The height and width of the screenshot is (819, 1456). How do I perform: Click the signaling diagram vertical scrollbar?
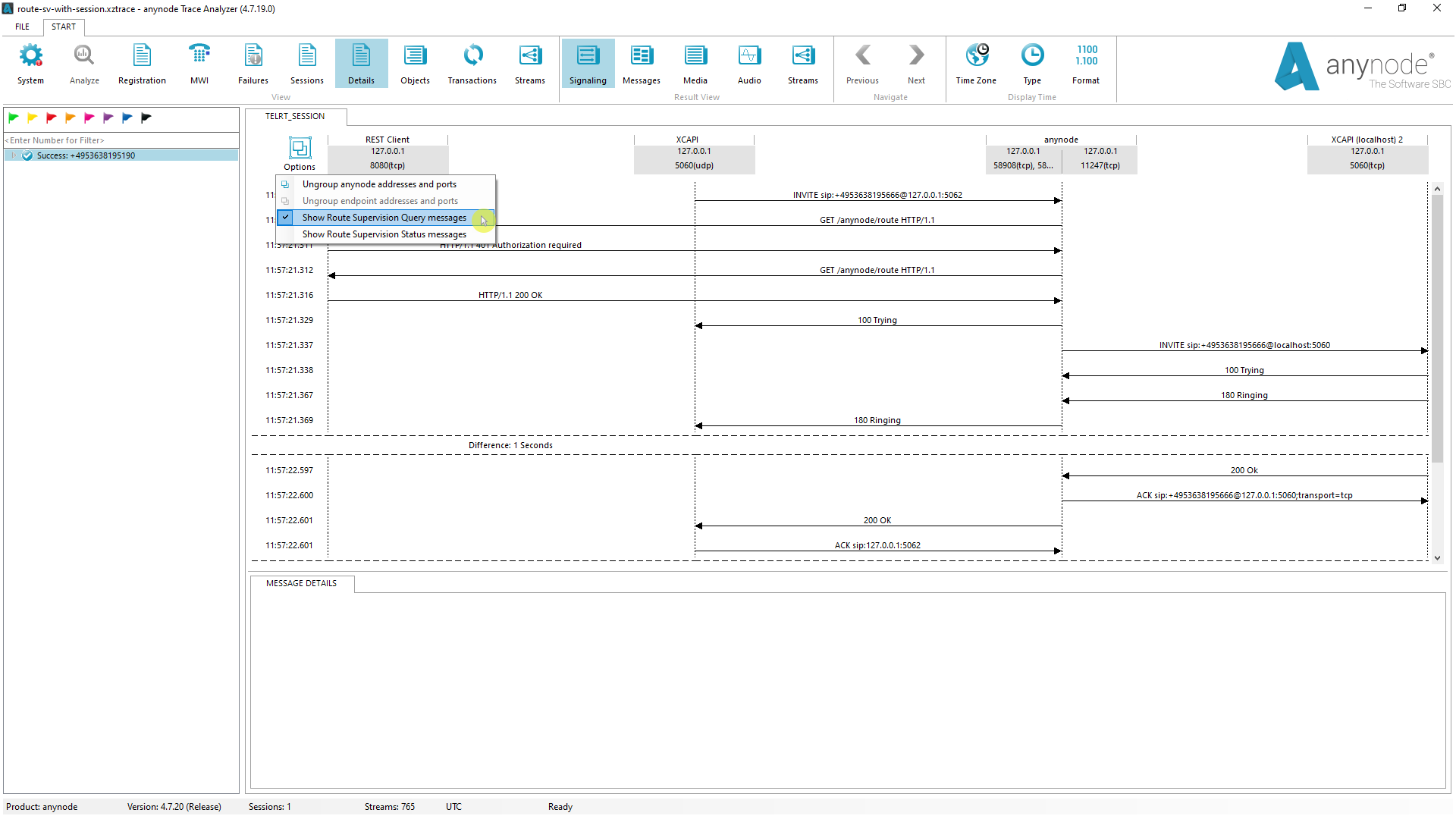1437,328
